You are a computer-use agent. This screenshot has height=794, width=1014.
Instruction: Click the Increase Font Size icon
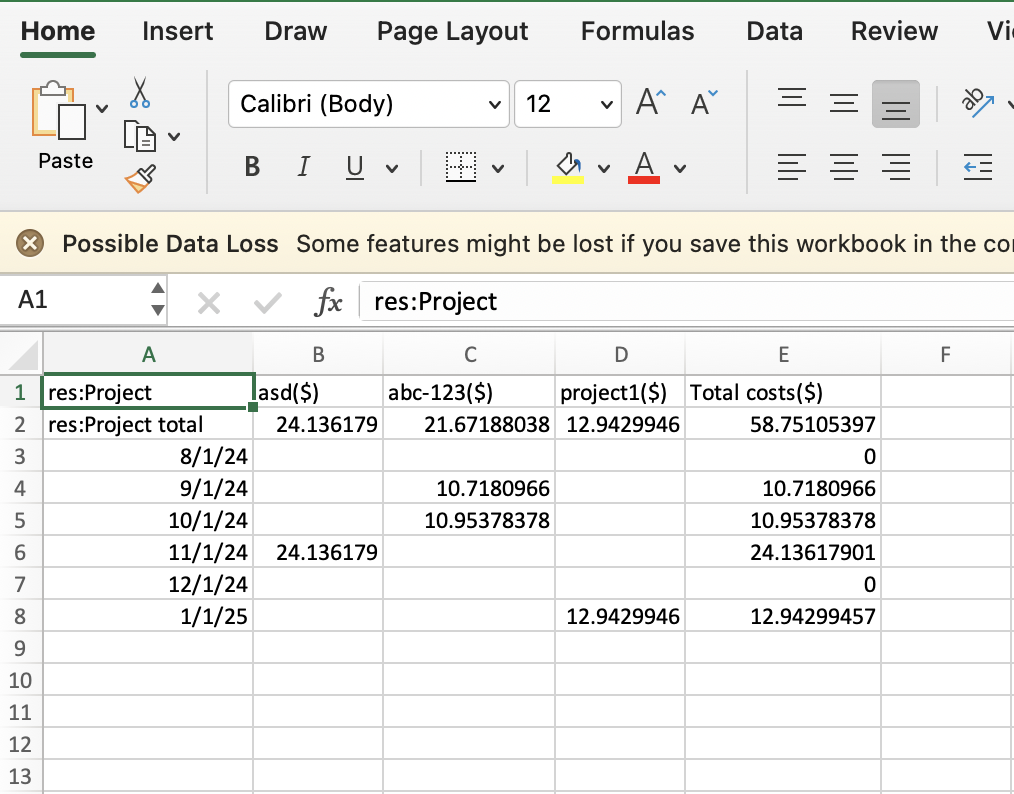tap(650, 100)
